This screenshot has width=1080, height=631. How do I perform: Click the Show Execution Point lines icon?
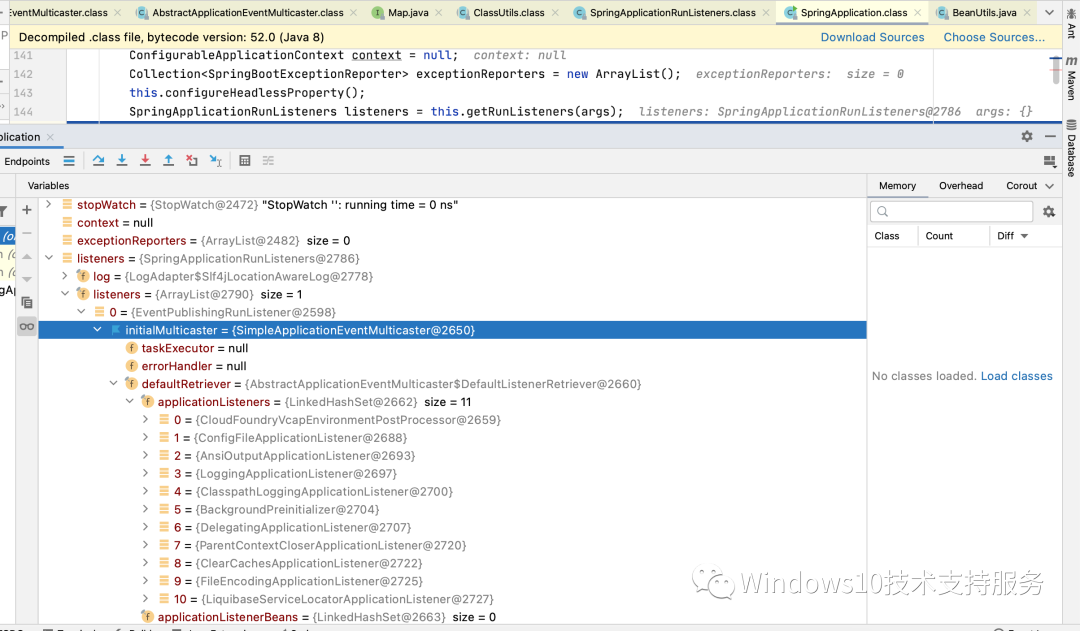(69, 161)
